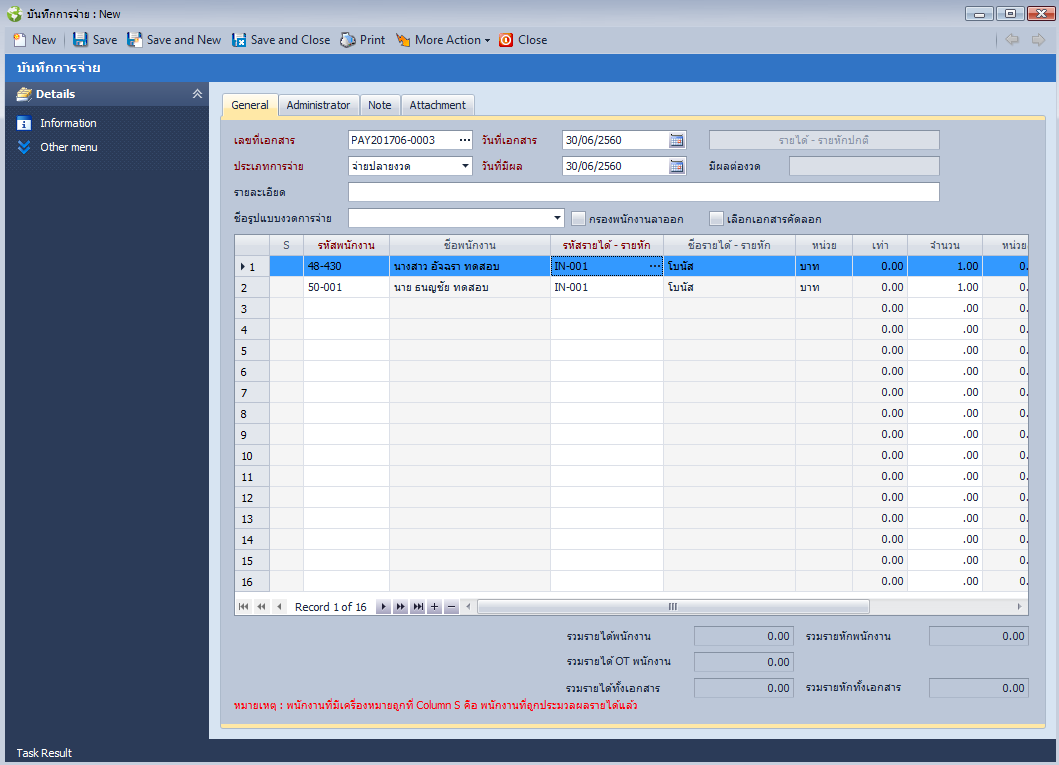Click next record navigator arrow
Viewport: 1059px width, 765px height.
pyautogui.click(x=383, y=606)
